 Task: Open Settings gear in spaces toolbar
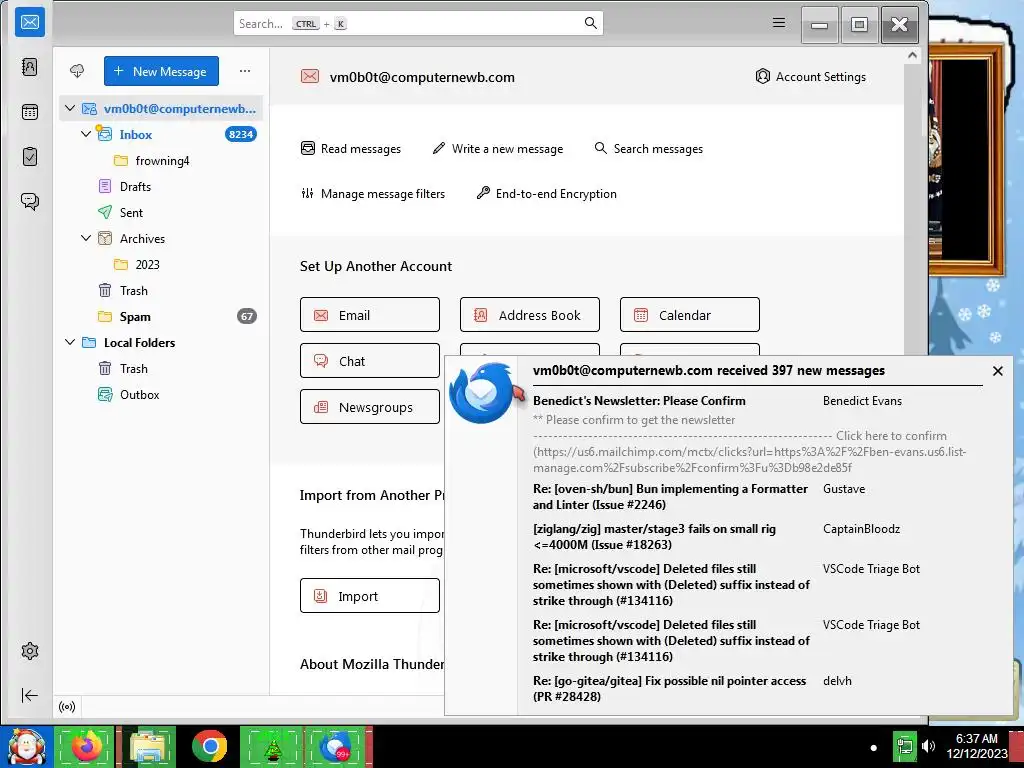(30, 651)
